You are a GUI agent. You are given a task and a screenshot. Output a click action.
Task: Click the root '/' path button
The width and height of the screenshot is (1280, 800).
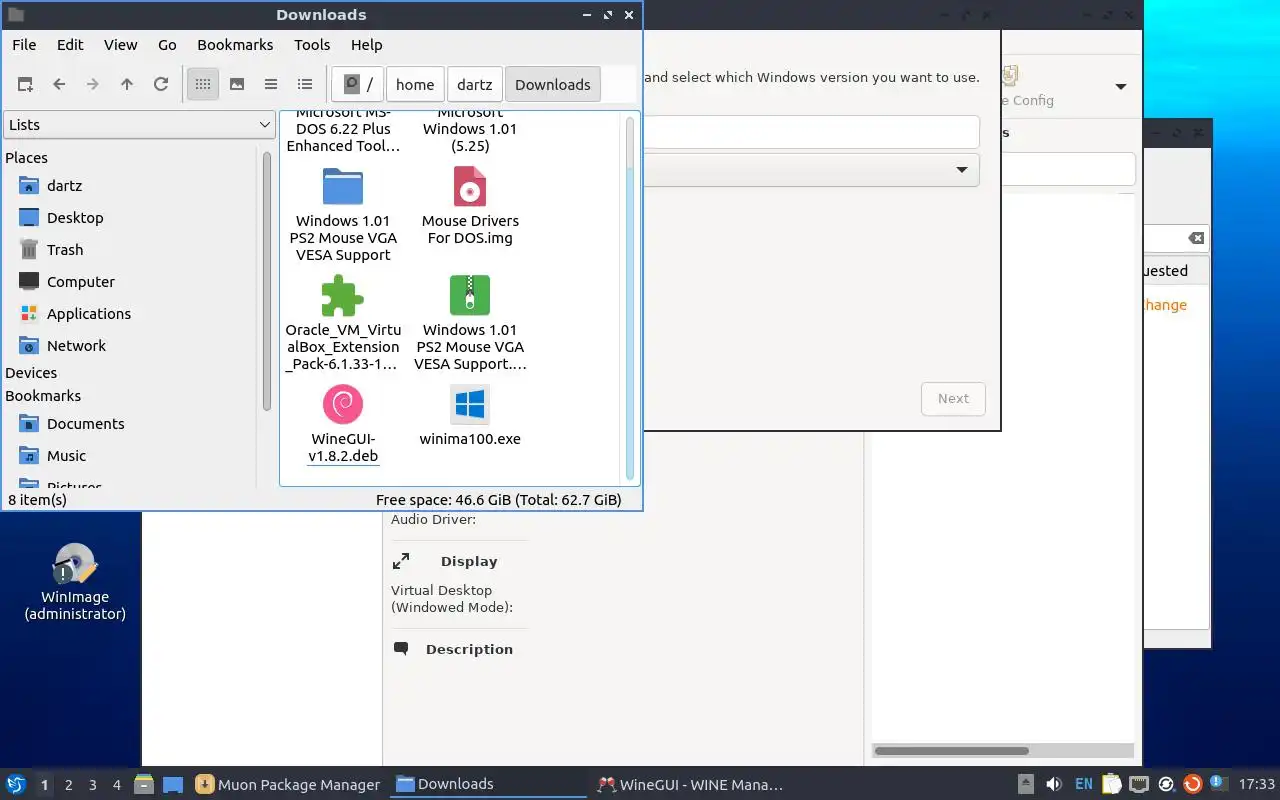[358, 85]
